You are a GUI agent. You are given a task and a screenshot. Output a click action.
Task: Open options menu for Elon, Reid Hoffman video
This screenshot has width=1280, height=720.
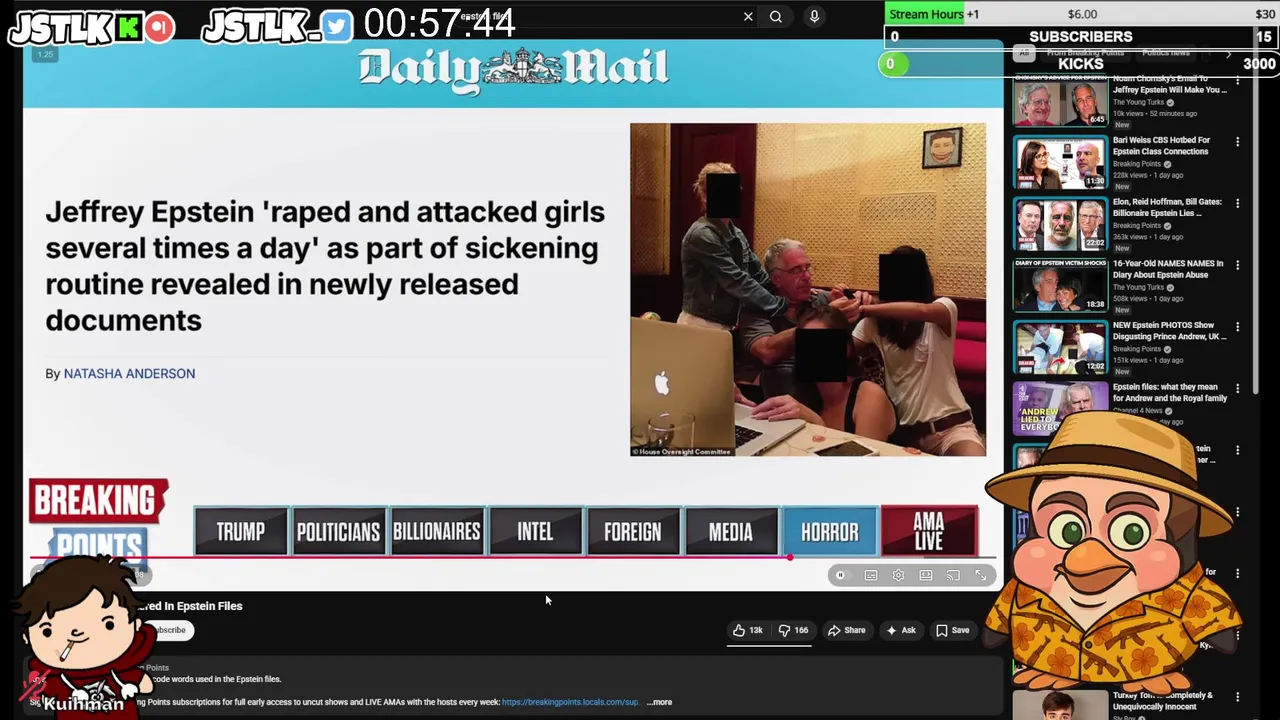tap(1237, 203)
